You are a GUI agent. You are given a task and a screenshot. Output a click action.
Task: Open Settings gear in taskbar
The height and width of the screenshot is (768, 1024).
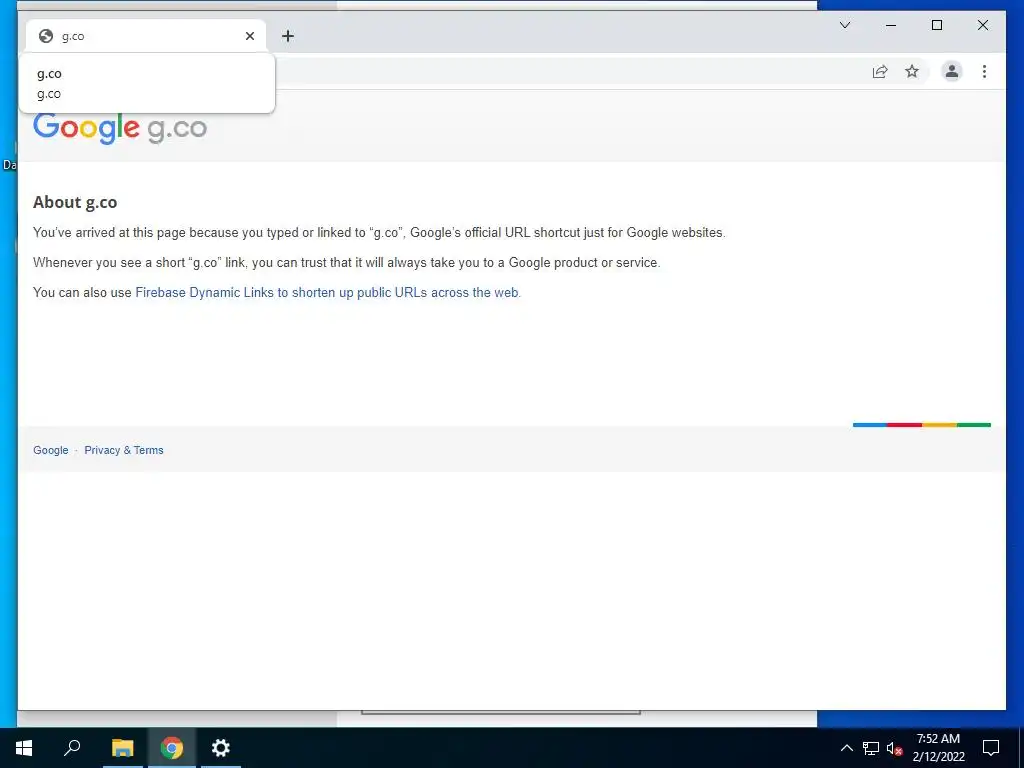[x=221, y=747]
